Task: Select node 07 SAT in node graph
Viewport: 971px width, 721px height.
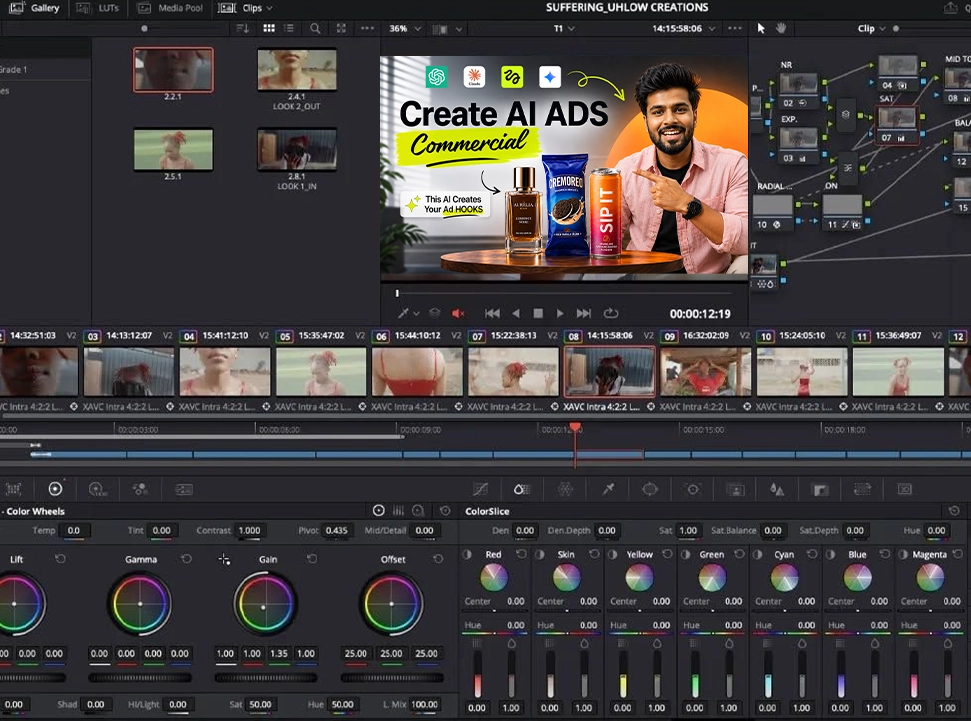Action: click(897, 124)
